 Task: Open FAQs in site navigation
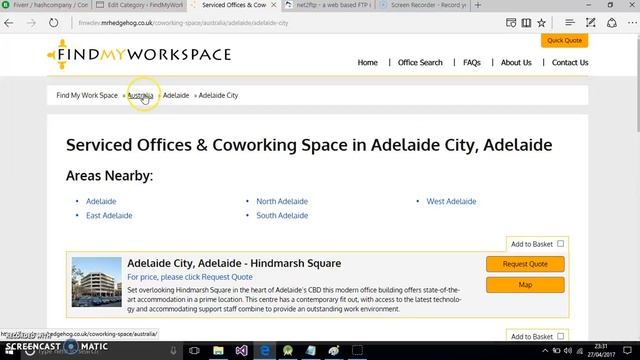tap(471, 62)
